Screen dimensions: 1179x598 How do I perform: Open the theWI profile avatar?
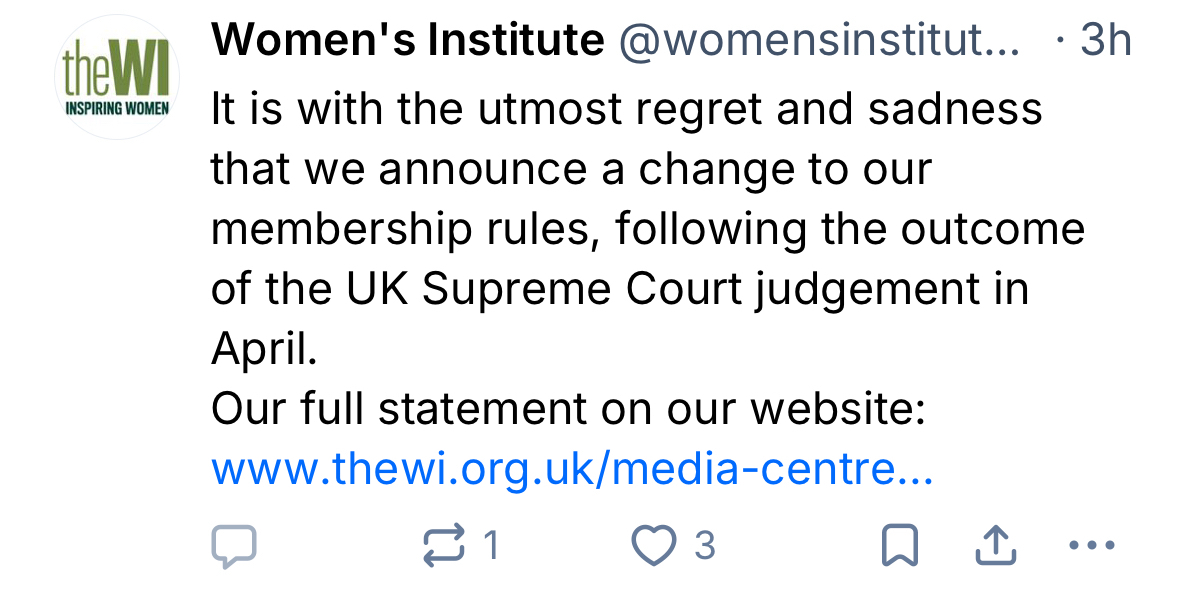116,78
